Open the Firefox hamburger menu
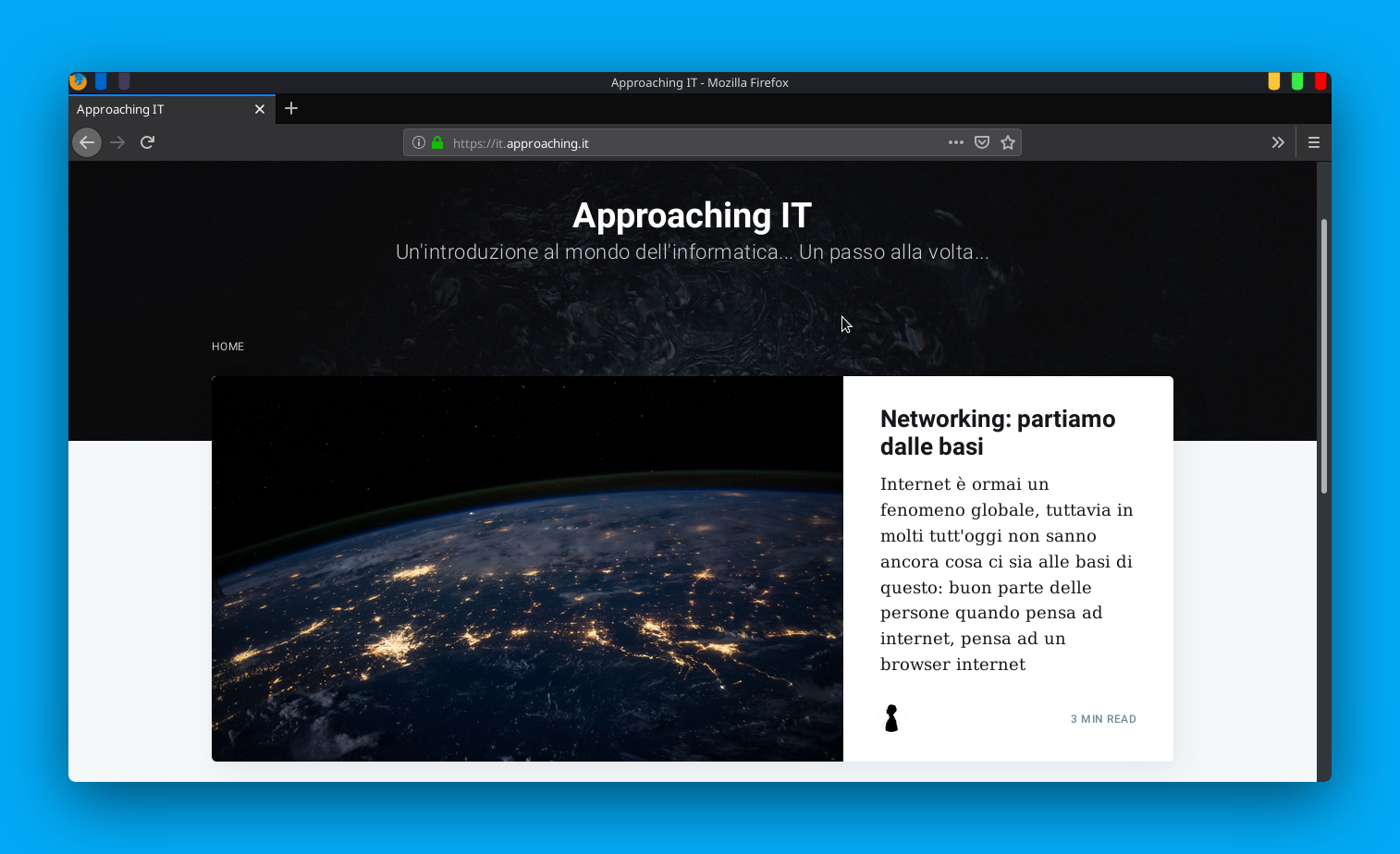1400x854 pixels. coord(1313,142)
